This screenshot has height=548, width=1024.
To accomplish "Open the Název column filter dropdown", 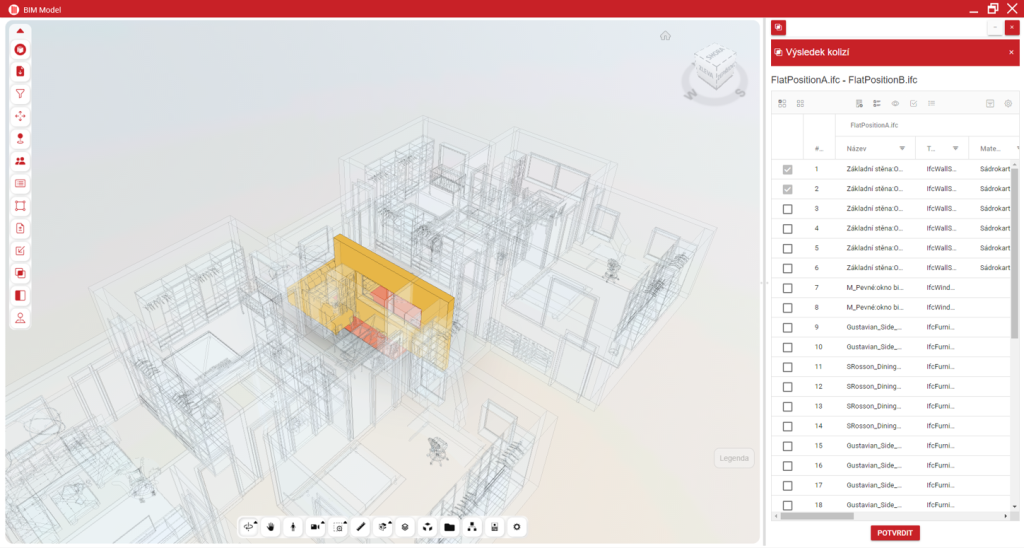I will point(902,148).
